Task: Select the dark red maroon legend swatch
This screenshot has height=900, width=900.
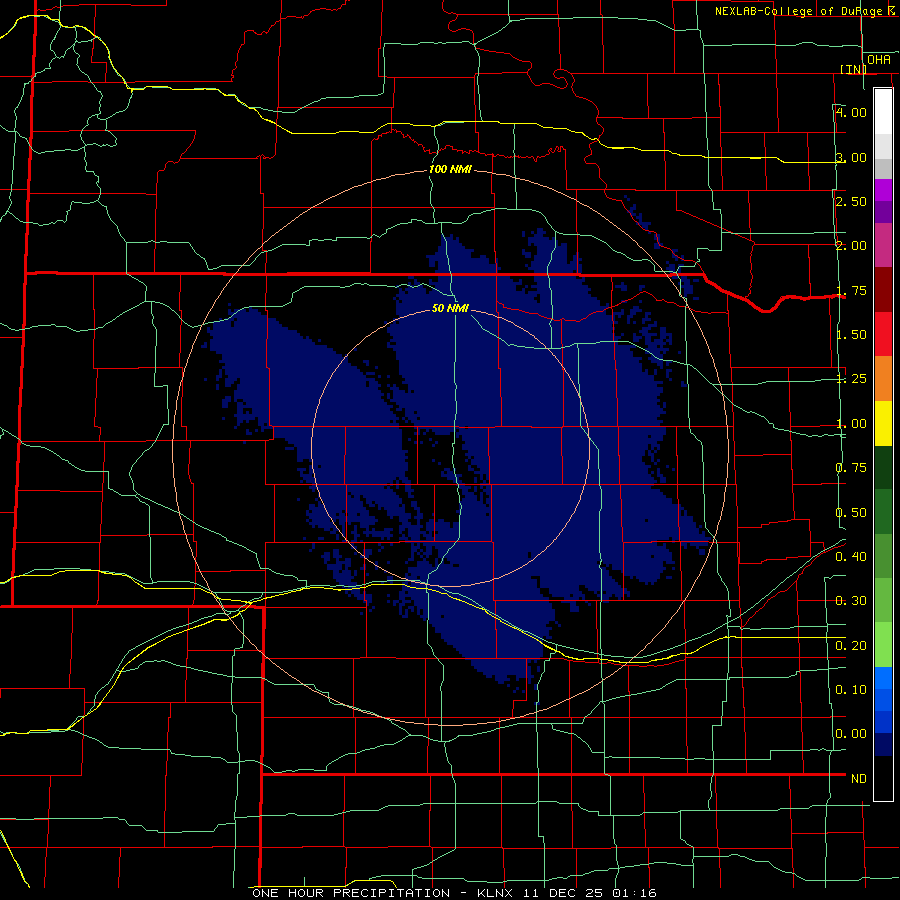Action: pyautogui.click(x=883, y=290)
